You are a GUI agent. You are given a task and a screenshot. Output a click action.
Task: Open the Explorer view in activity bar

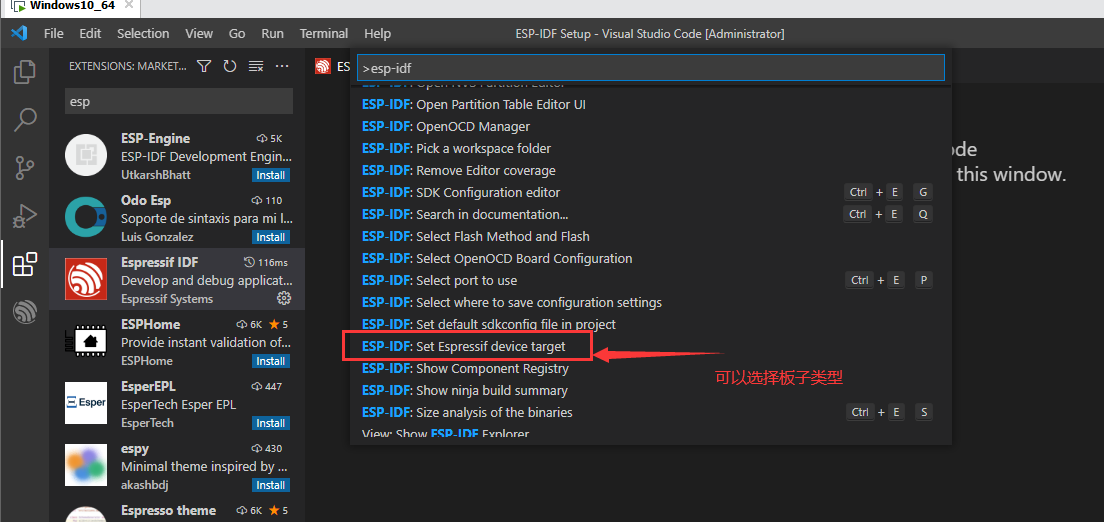[x=24, y=73]
